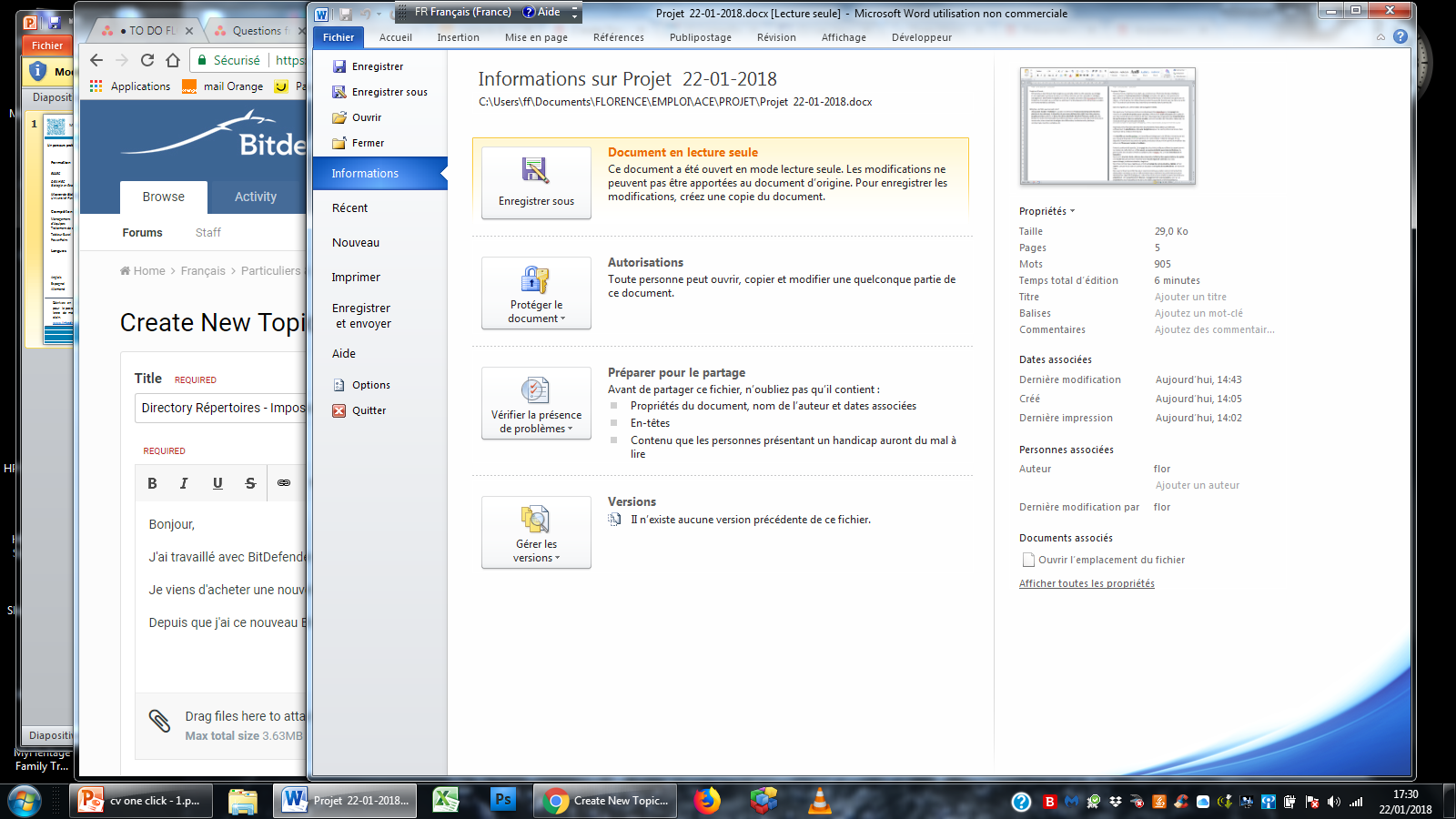The height and width of the screenshot is (819, 1456).
Task: Open the Révision ribbon tab
Action: click(x=776, y=37)
